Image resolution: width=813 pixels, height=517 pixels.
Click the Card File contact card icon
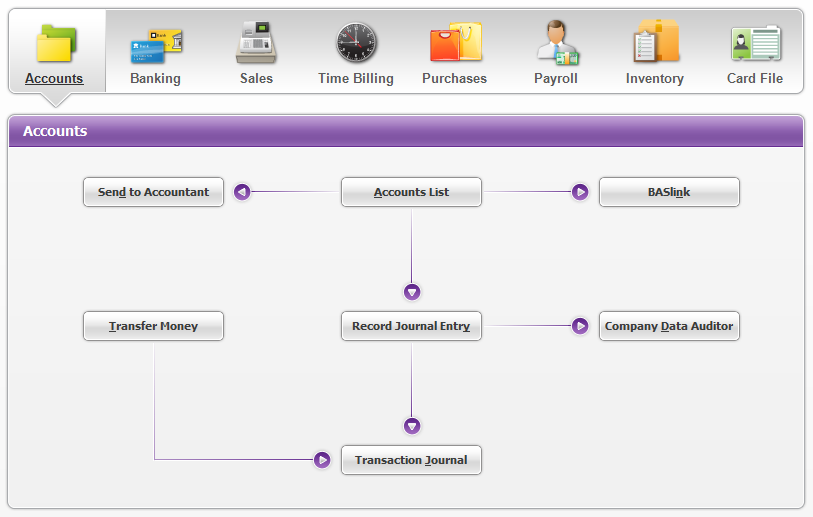755,44
